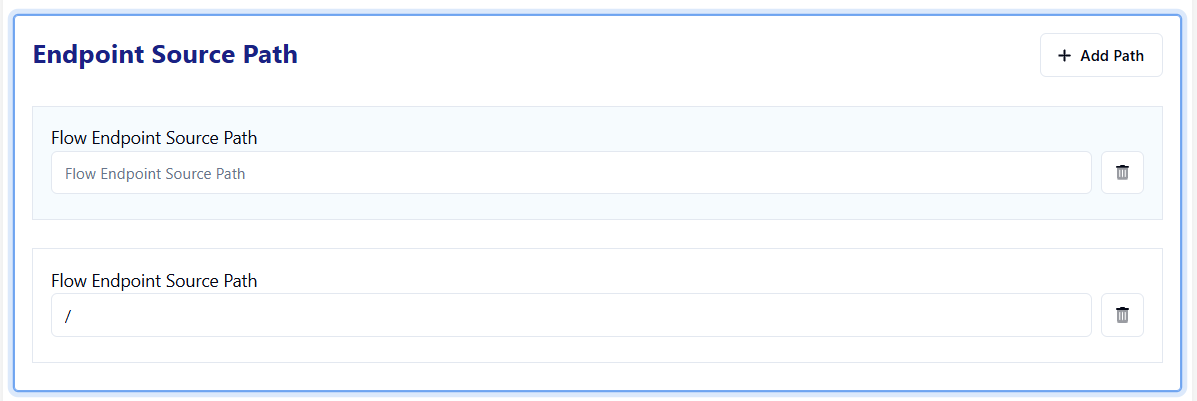Click the plus icon beside Add Path

pyautogui.click(x=1064, y=56)
